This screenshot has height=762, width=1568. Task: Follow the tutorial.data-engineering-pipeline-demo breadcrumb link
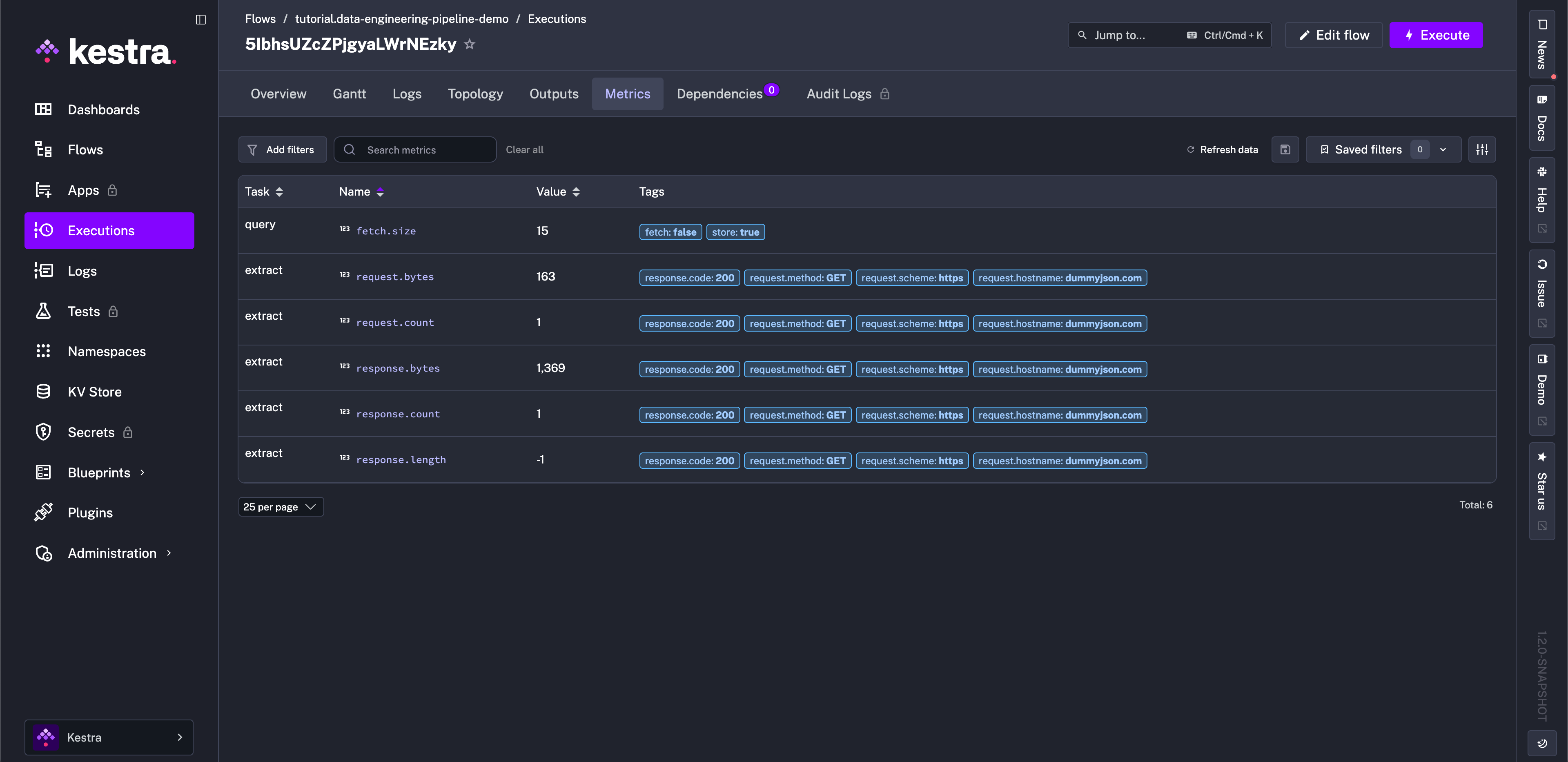click(x=401, y=19)
